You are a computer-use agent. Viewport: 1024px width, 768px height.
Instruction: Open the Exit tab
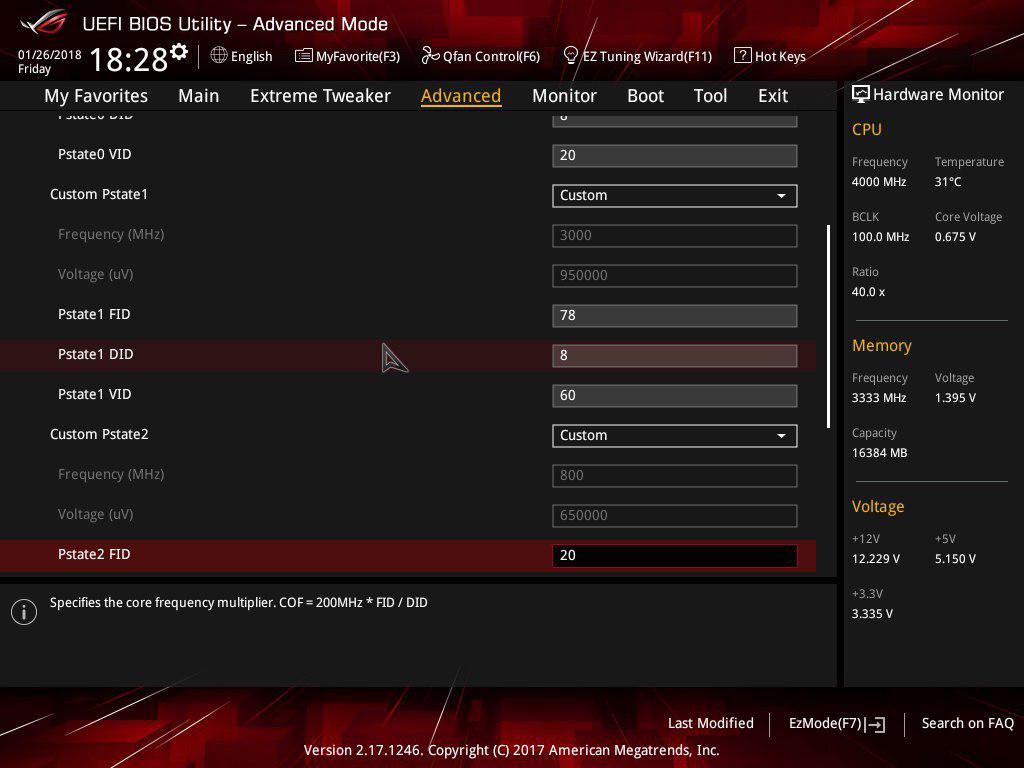tap(773, 96)
